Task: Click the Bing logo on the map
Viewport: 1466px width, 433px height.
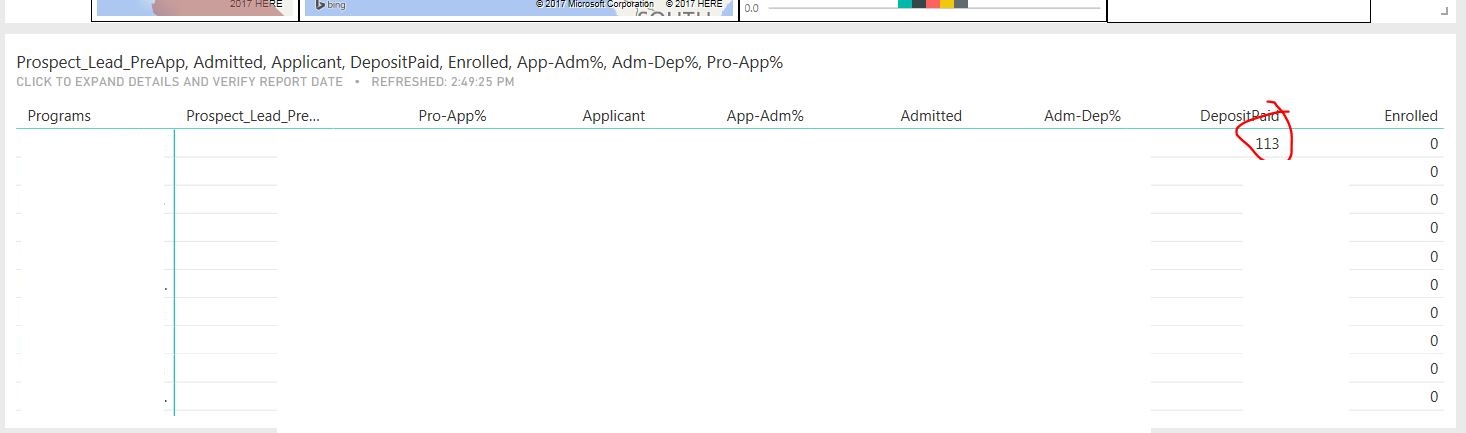Action: point(330,5)
